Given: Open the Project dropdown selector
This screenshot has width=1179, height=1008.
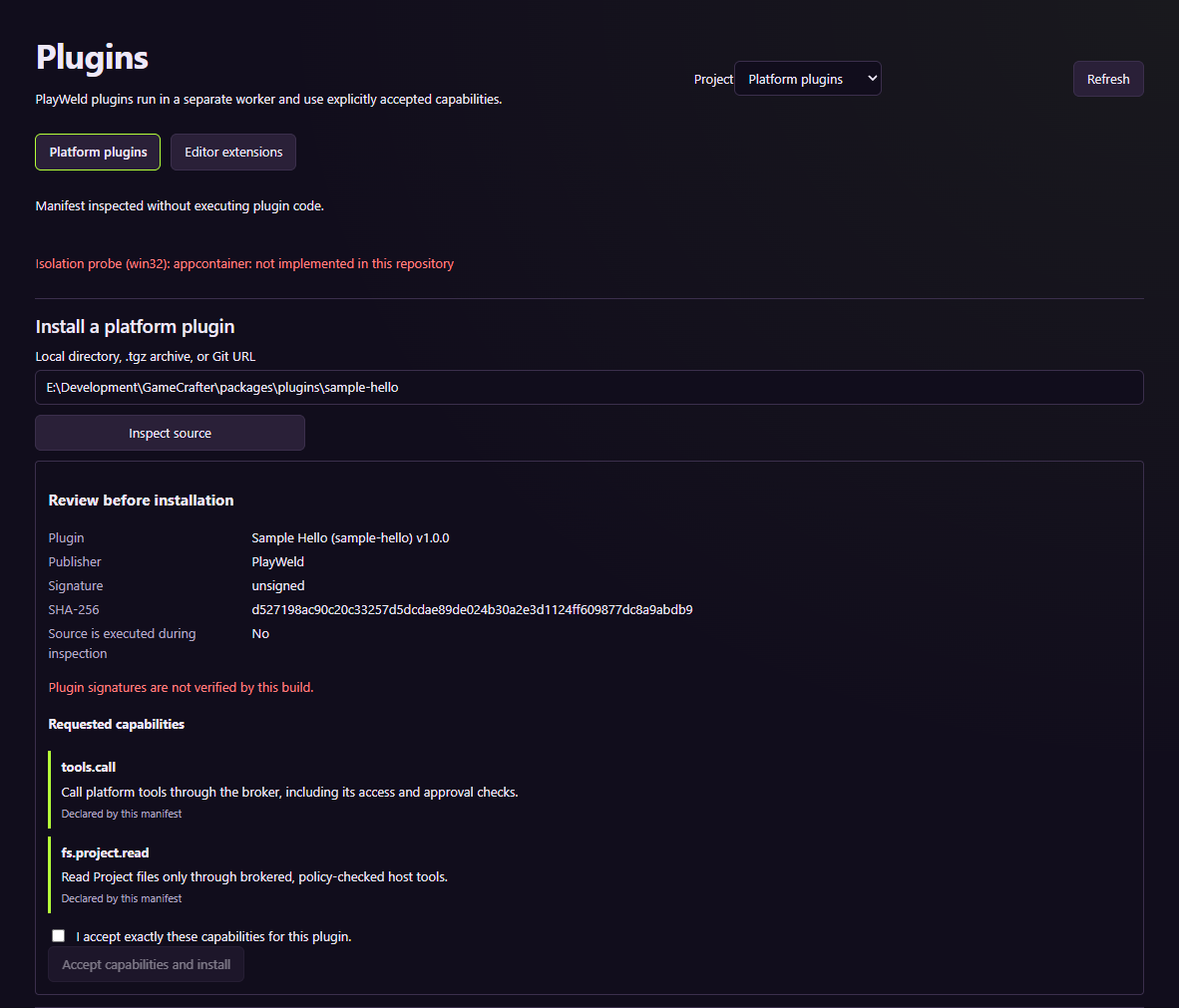Looking at the screenshot, I should (x=807, y=79).
